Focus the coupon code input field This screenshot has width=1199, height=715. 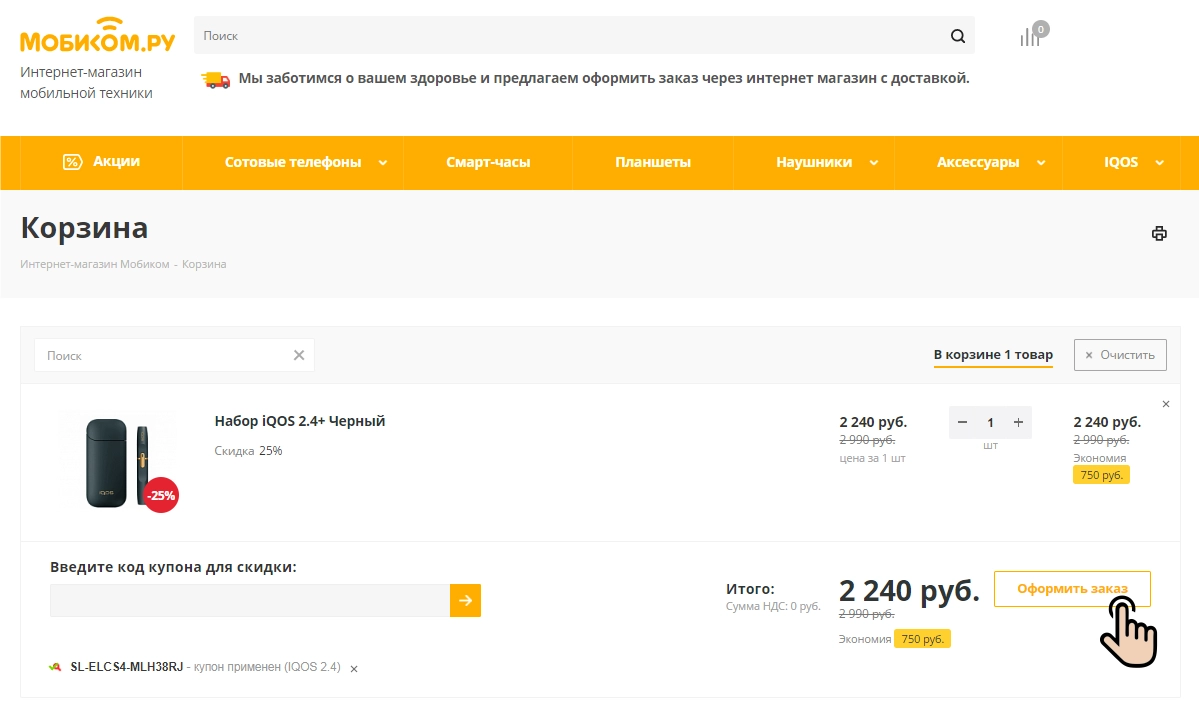[250, 600]
